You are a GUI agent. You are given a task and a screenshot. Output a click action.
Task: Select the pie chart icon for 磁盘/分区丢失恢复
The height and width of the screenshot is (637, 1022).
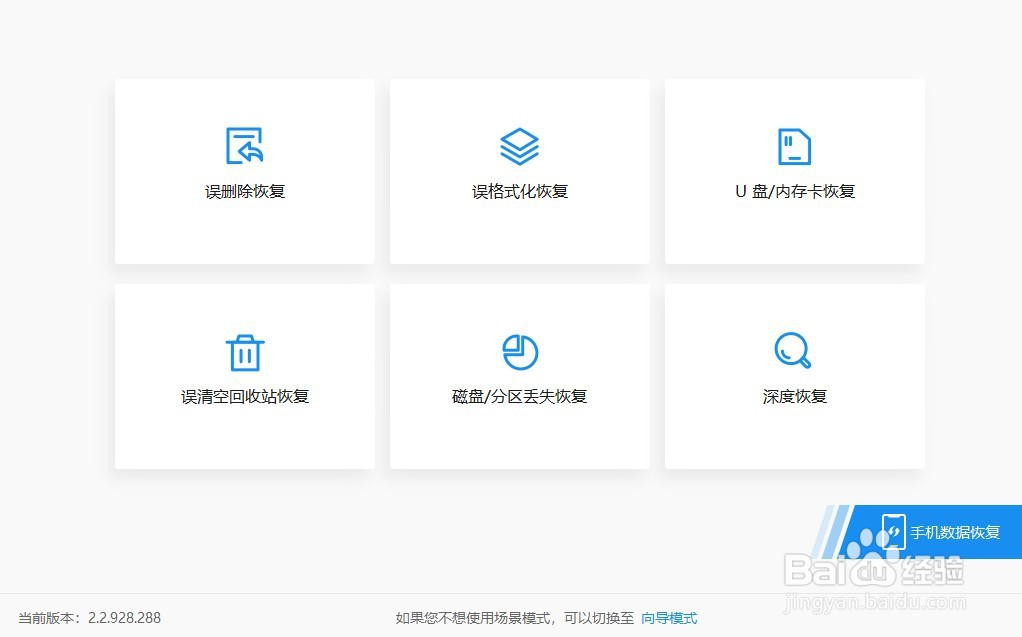[519, 351]
